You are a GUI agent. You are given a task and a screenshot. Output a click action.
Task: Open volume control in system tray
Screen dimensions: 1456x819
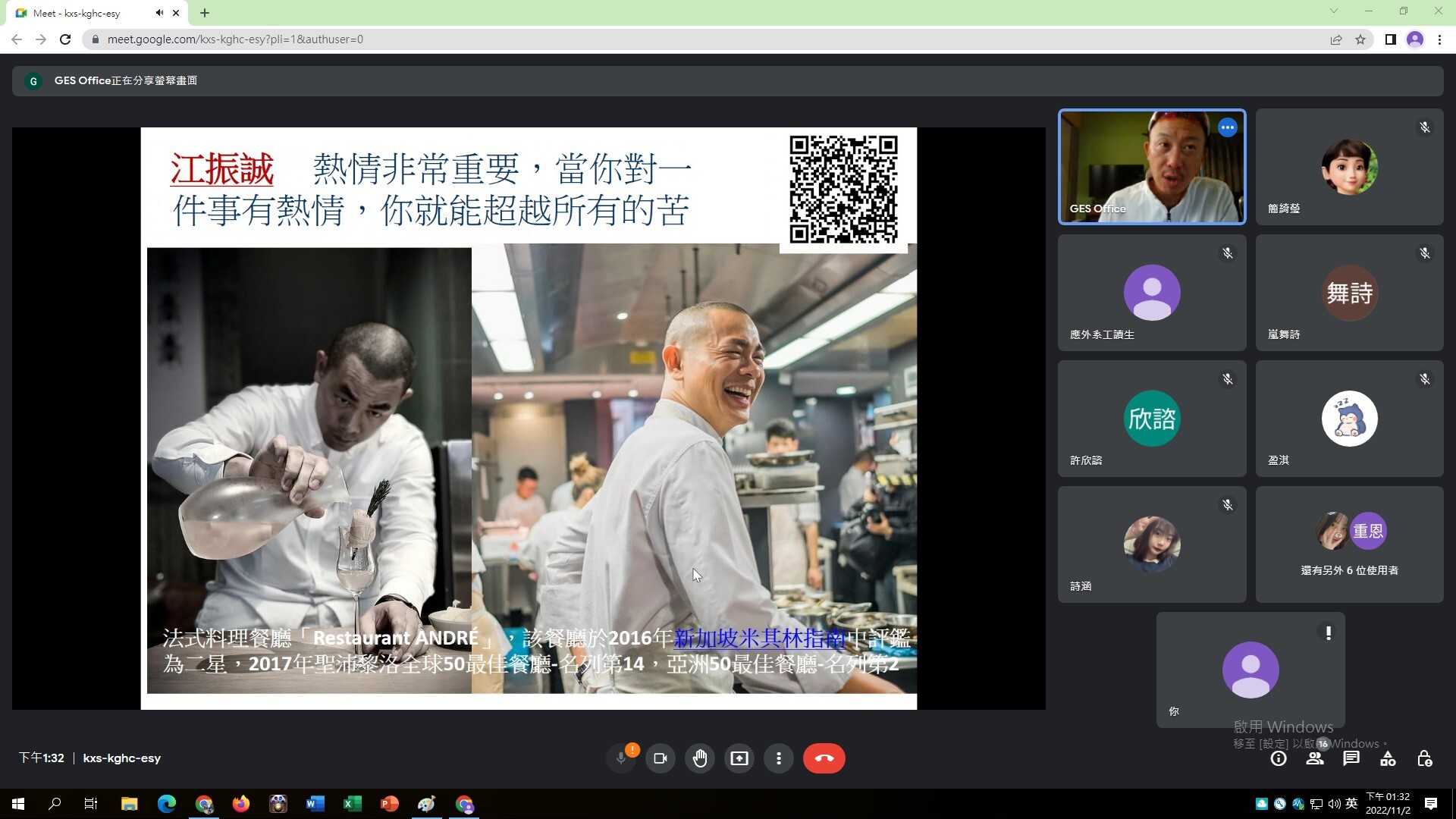(1334, 804)
